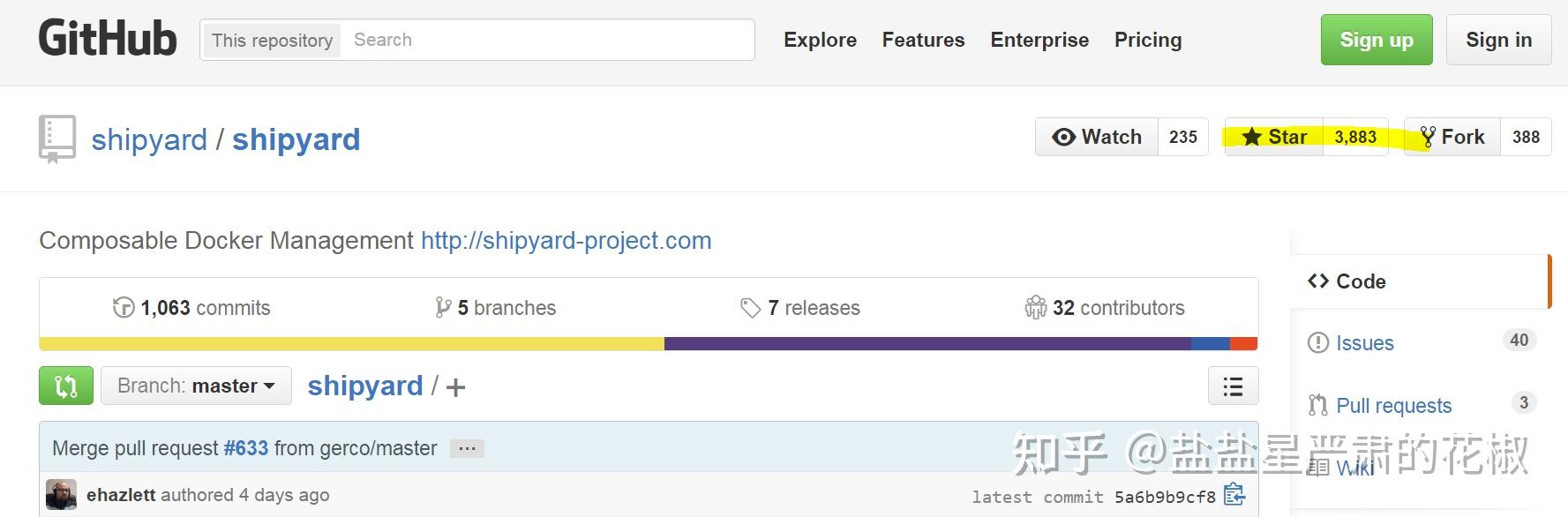1568x517 pixels.
Task: Fork the shipyard repository
Action: (1452, 137)
